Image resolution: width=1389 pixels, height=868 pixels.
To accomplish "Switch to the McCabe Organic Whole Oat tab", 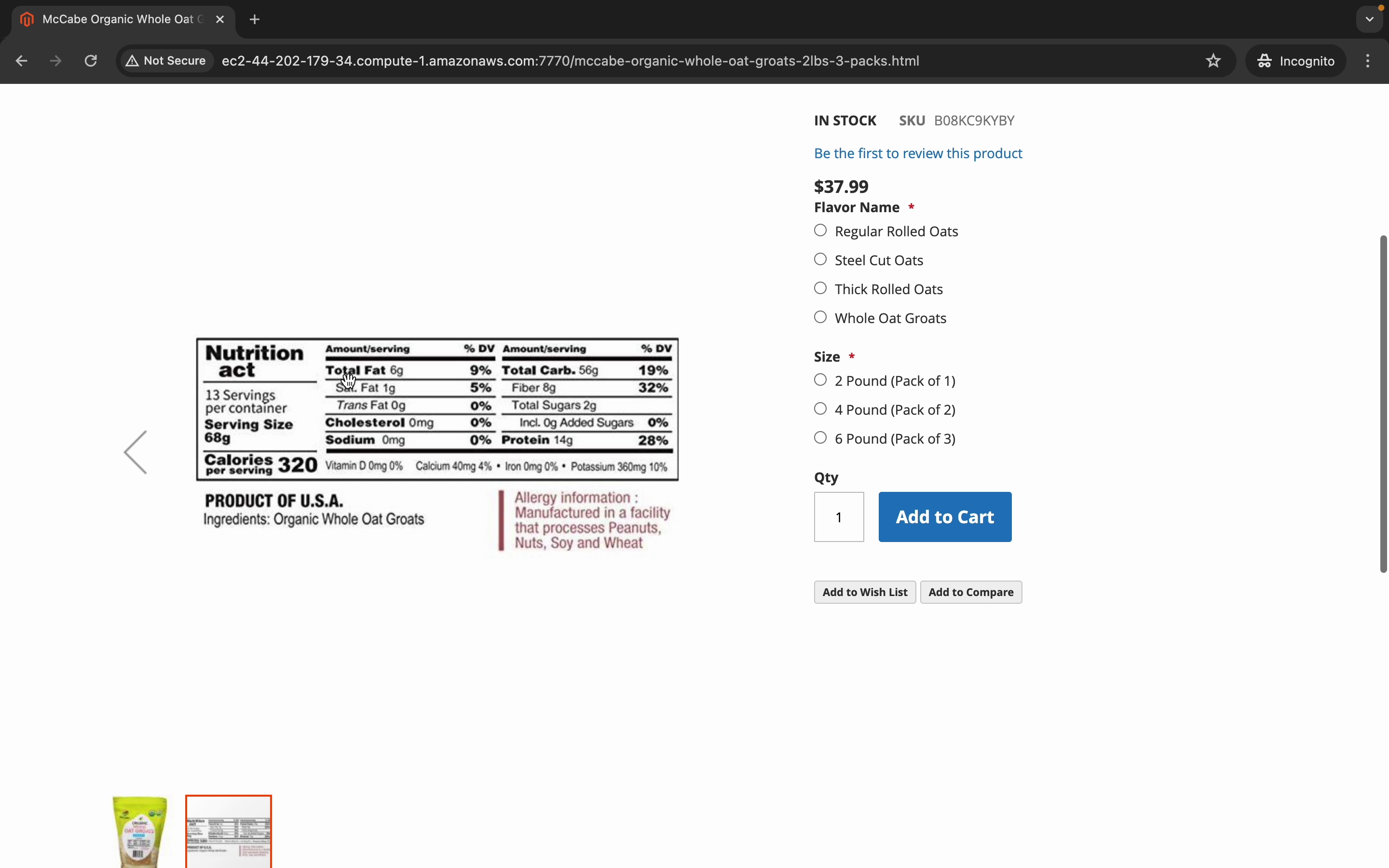I will tap(118, 19).
